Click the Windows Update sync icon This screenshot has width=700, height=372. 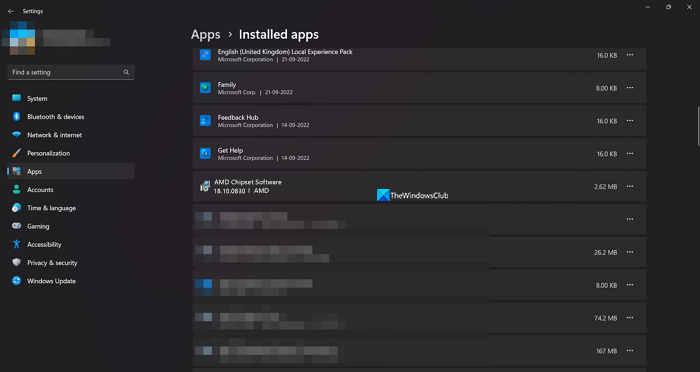click(17, 281)
